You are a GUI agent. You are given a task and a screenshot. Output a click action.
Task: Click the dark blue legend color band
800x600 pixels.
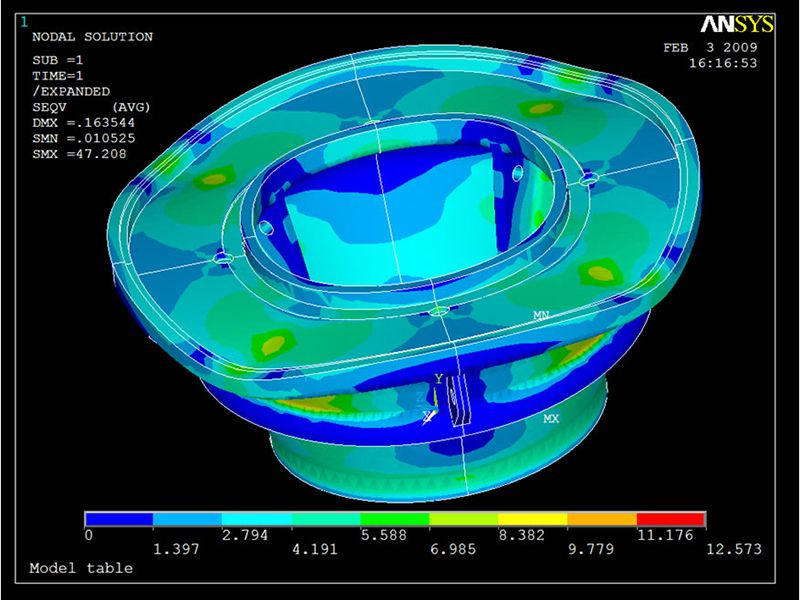point(119,519)
